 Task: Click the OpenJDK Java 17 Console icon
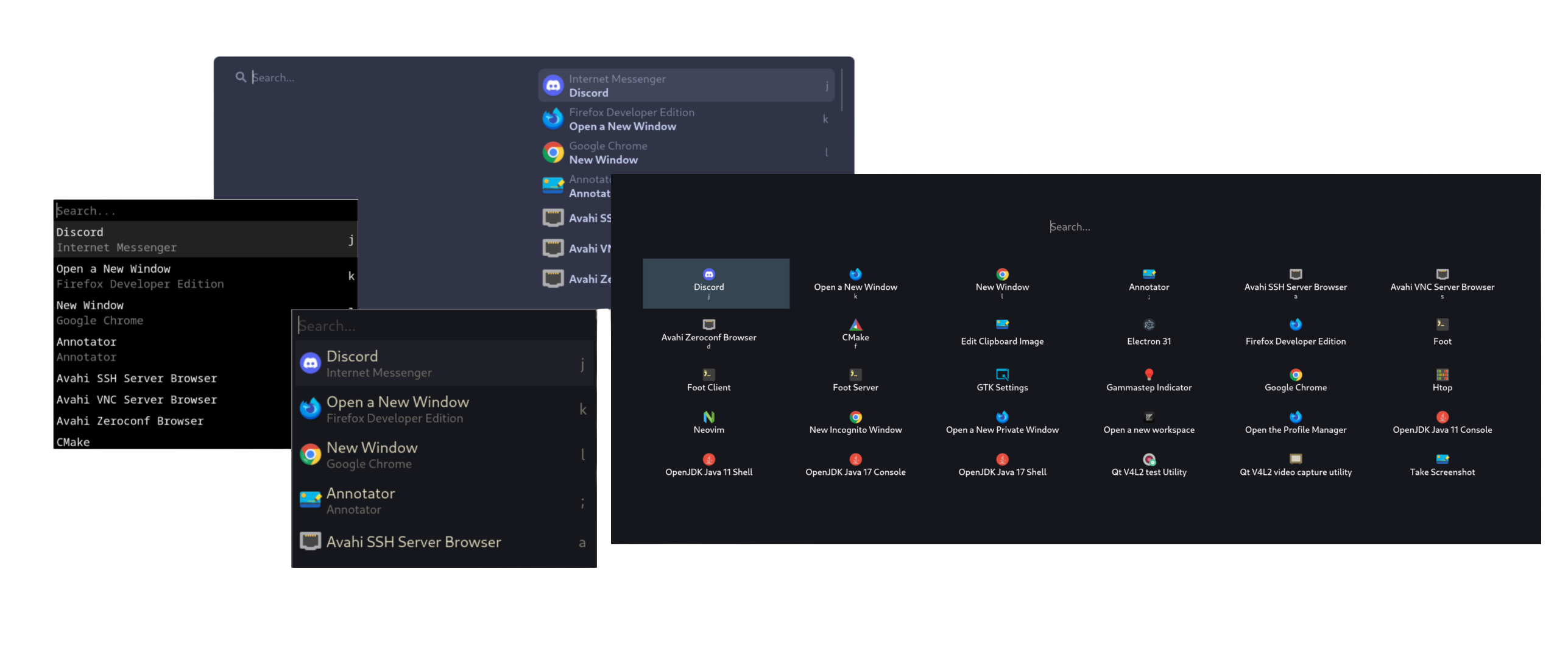tap(855, 459)
